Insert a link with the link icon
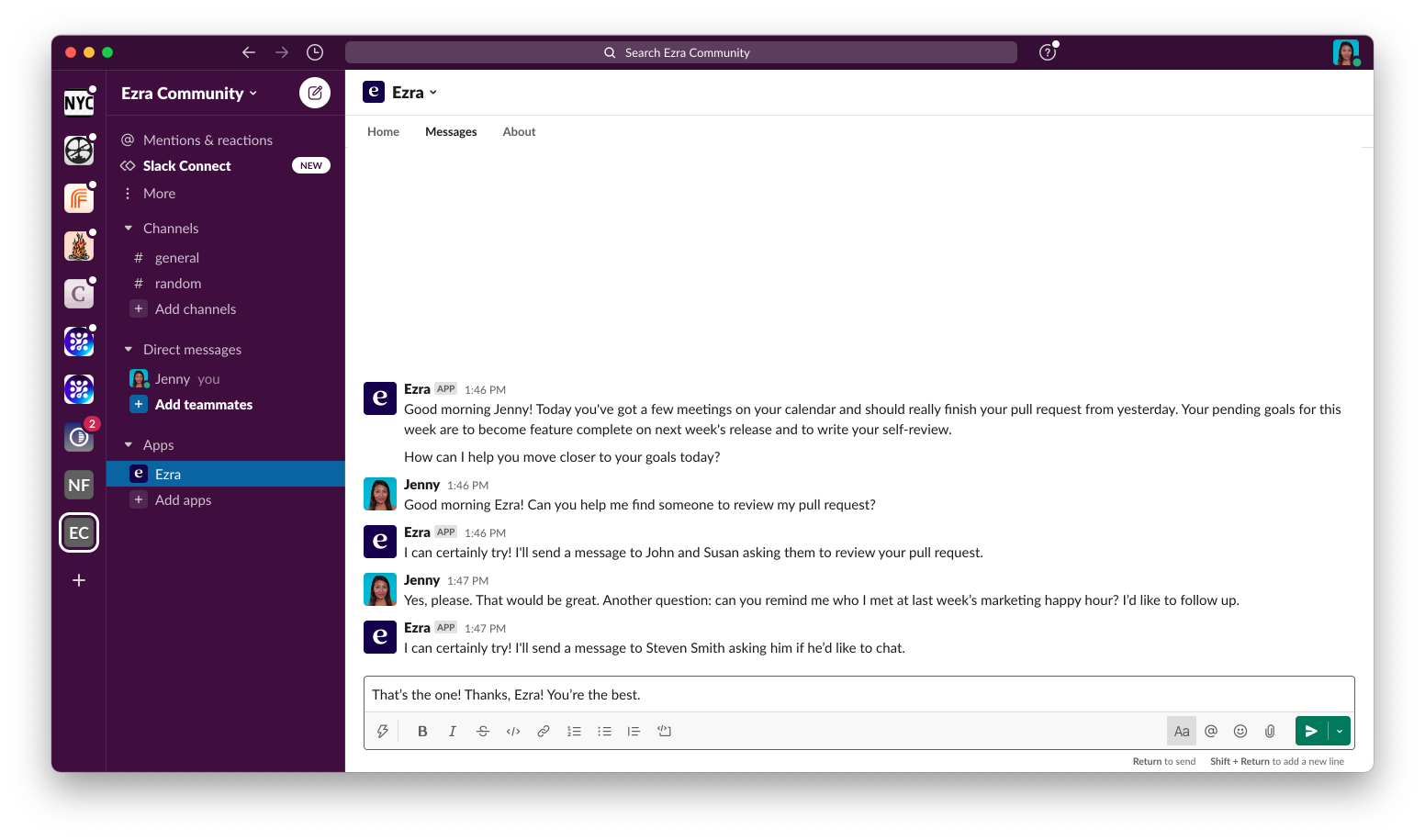Screen dimensions: 1425x840 [x=544, y=731]
